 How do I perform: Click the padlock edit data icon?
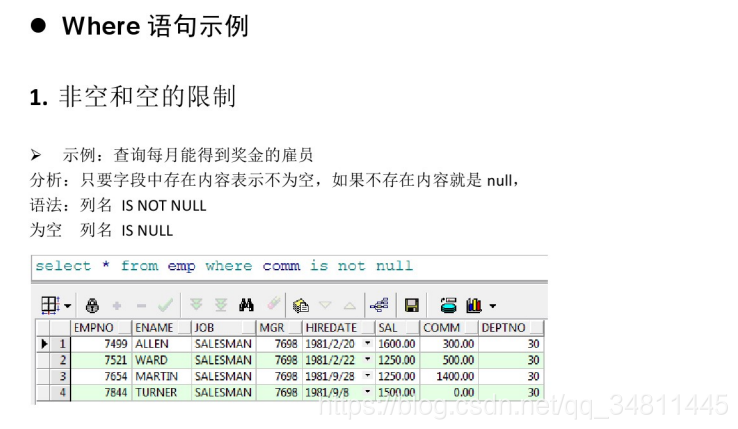[x=92, y=306]
